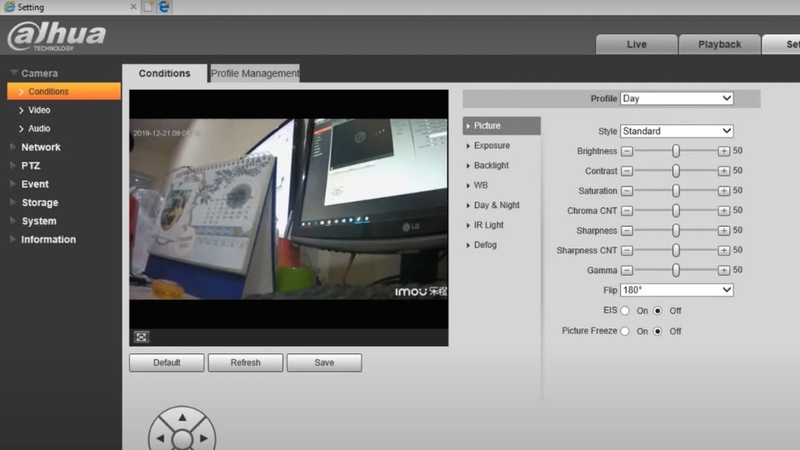Click Sharpness minus icon

pos(627,231)
